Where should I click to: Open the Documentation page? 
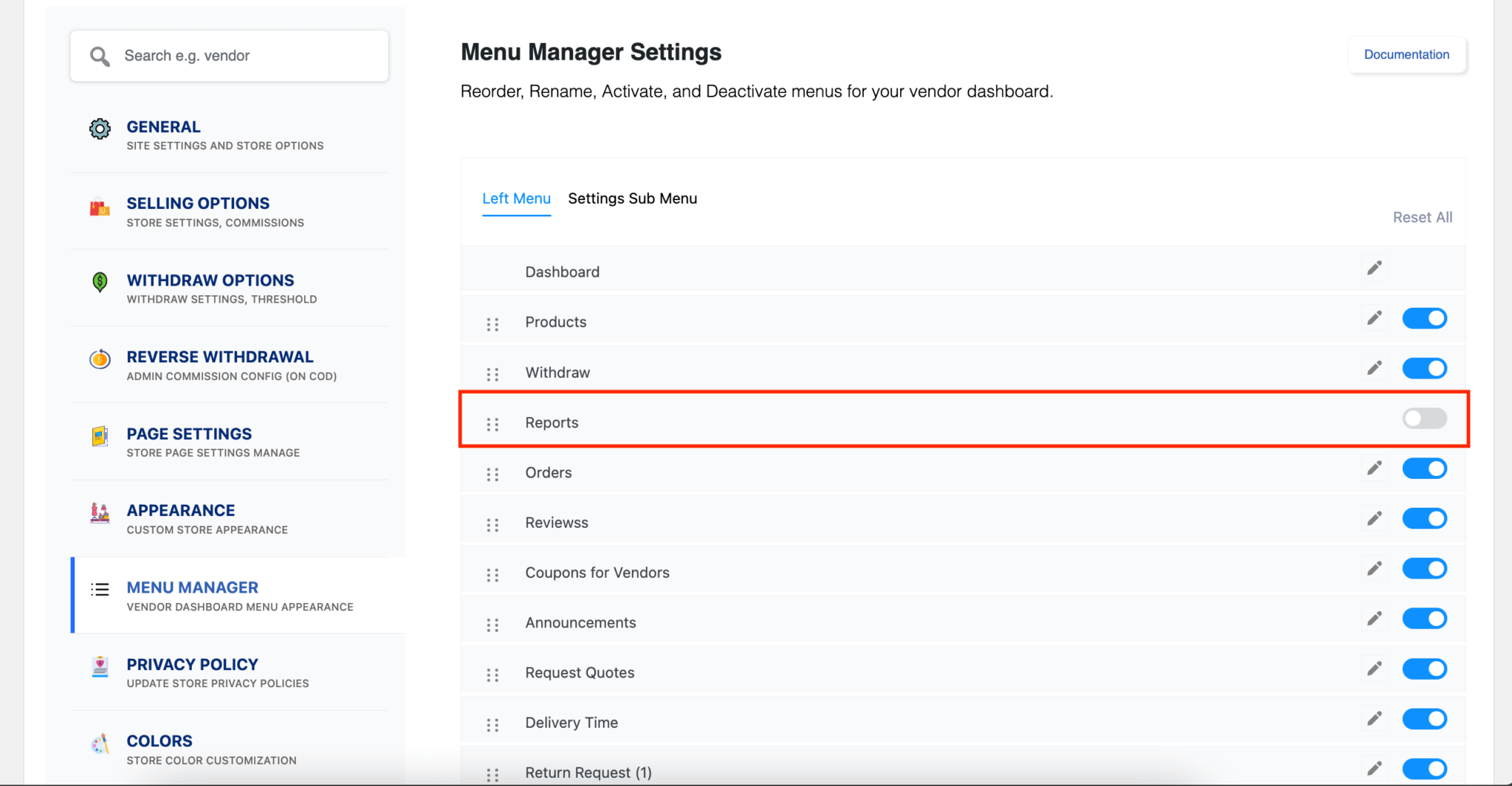click(x=1406, y=55)
